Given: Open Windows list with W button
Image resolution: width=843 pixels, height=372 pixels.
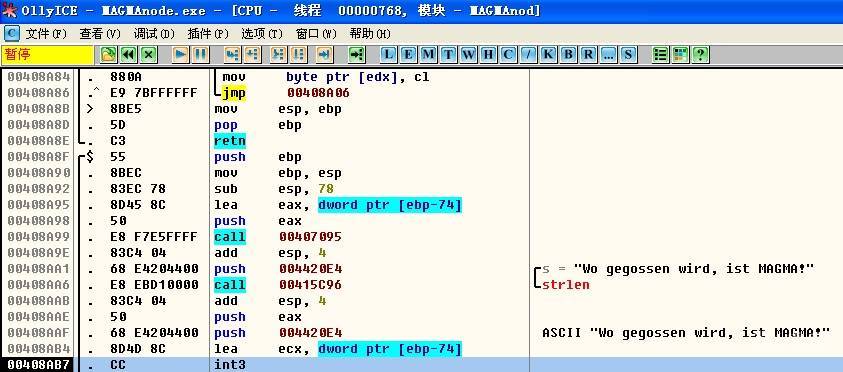Looking at the screenshot, I should [468, 54].
